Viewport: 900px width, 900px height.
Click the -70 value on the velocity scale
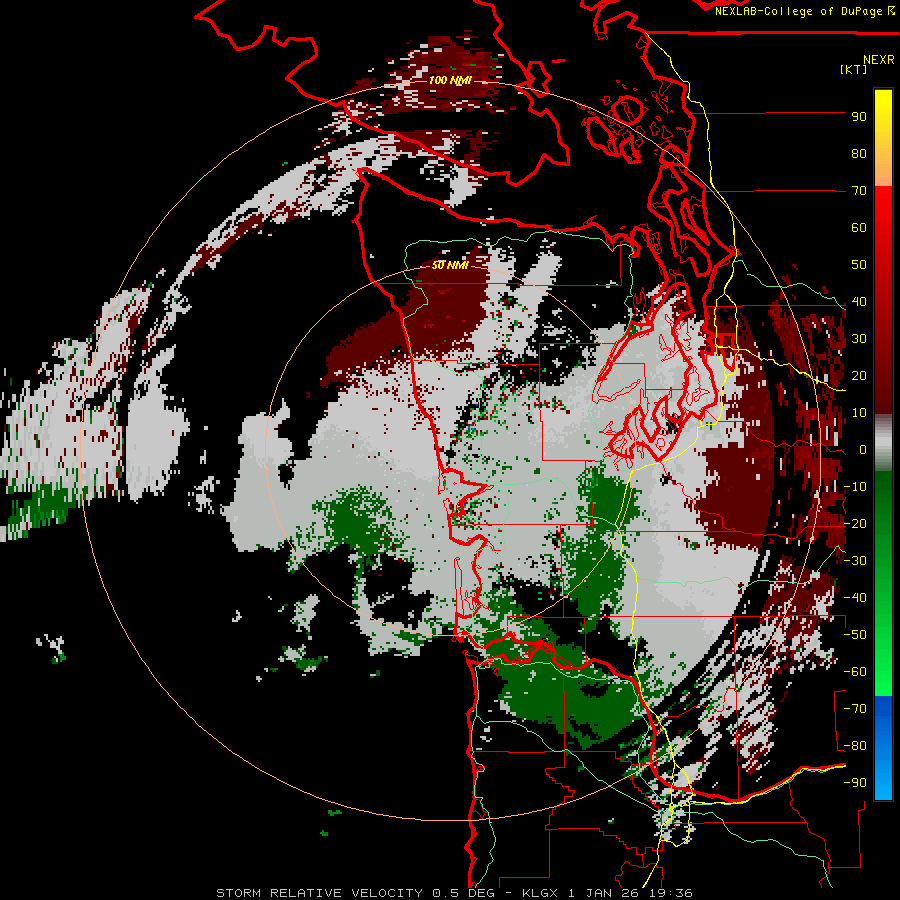coord(855,709)
